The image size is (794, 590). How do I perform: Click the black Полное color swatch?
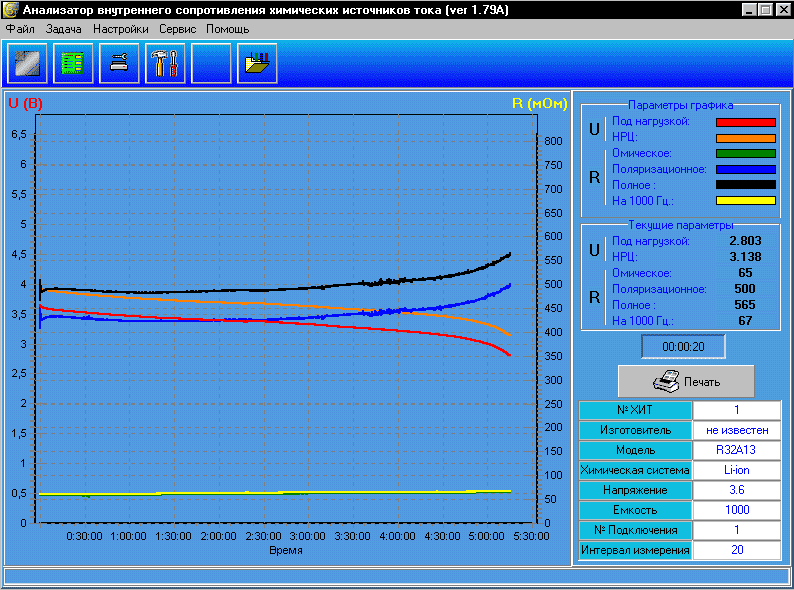click(745, 185)
